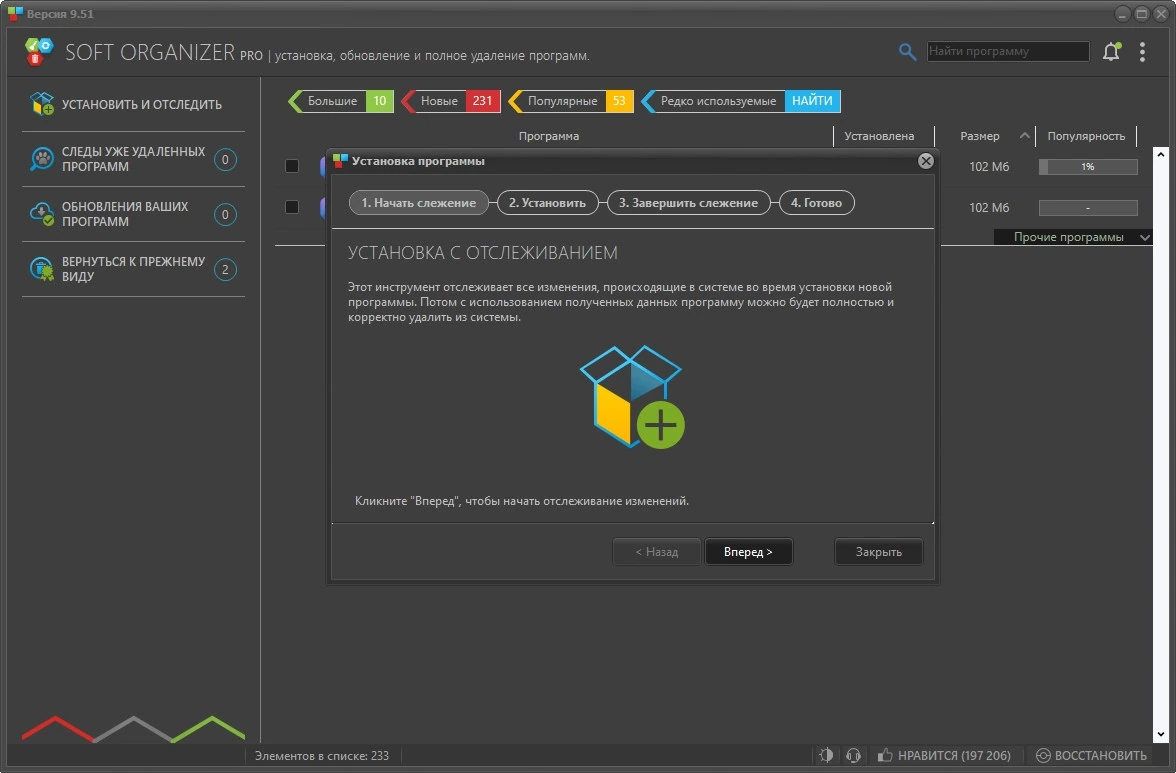Screen dimensions: 1176x773
Task: Click the thumbs-up like icon
Action: 885,755
